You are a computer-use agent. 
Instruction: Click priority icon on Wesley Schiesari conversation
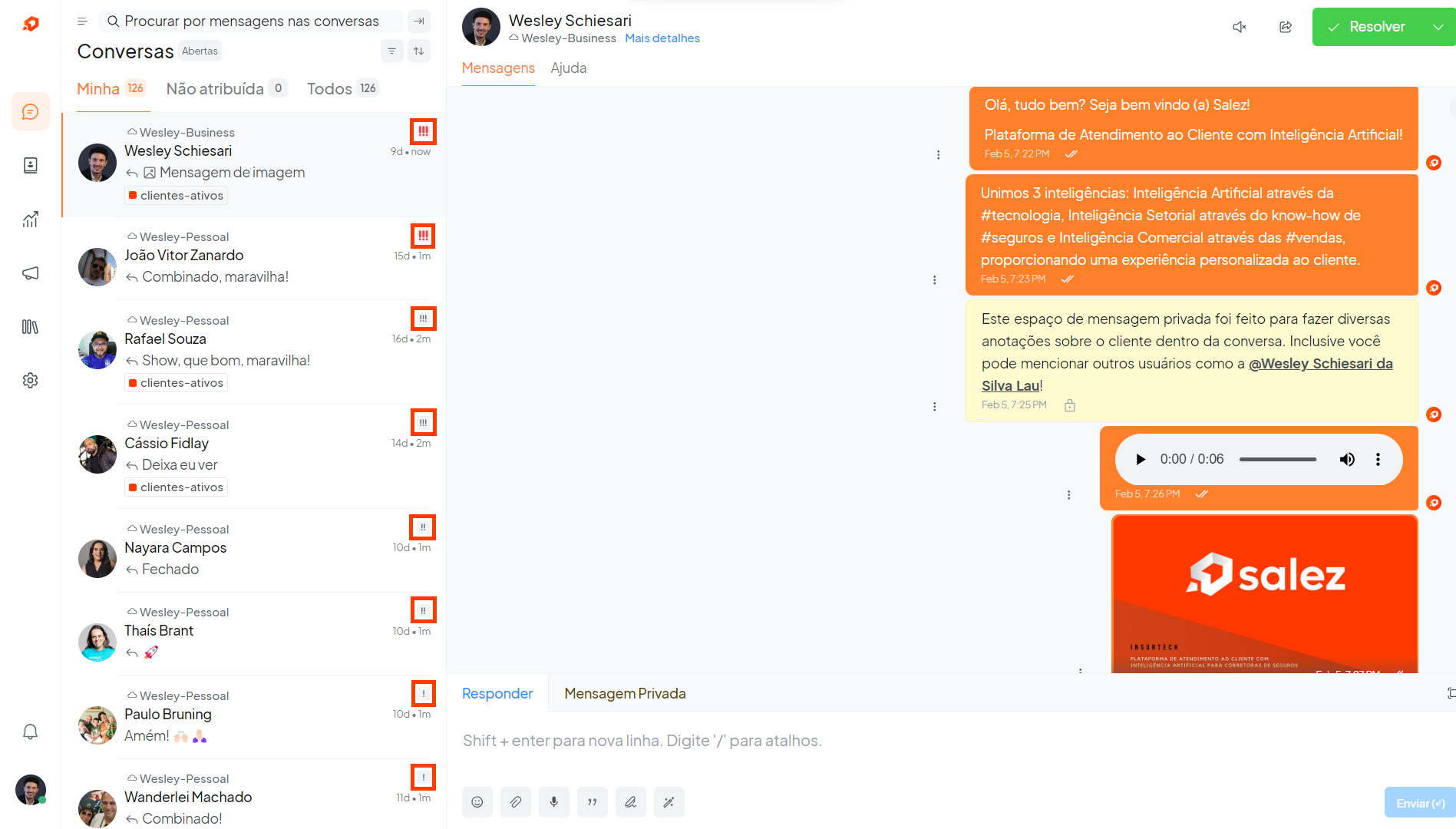click(423, 132)
